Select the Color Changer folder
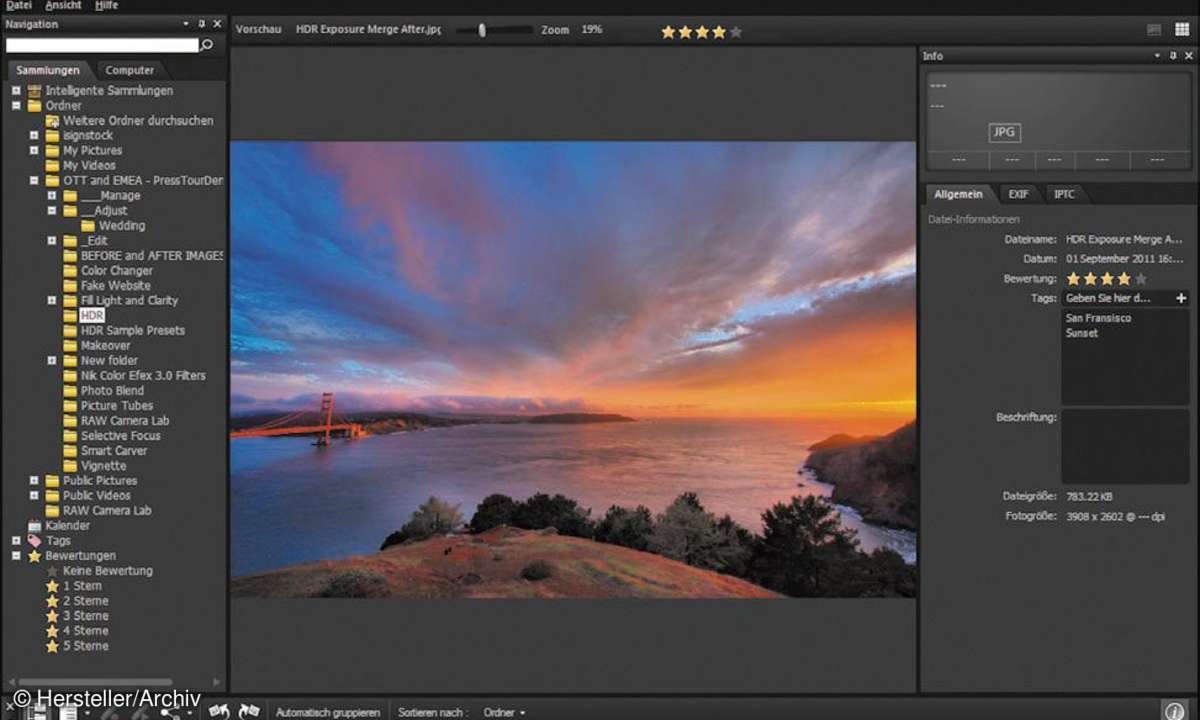Screen dimensions: 1200x720 coord(117,271)
